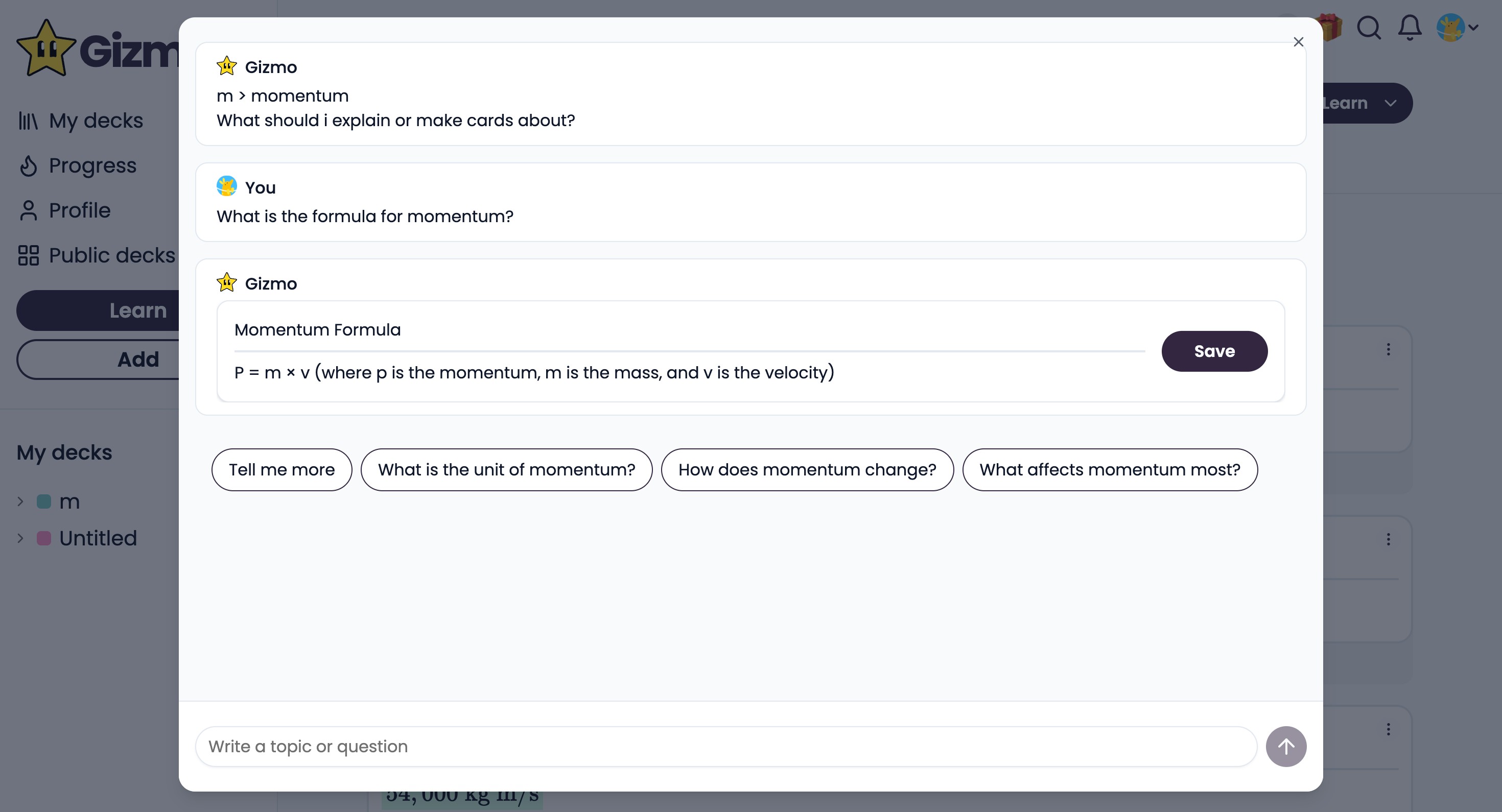Viewport: 1502px width, 812px height.
Task: Ask How does momentum change?
Action: click(807, 470)
